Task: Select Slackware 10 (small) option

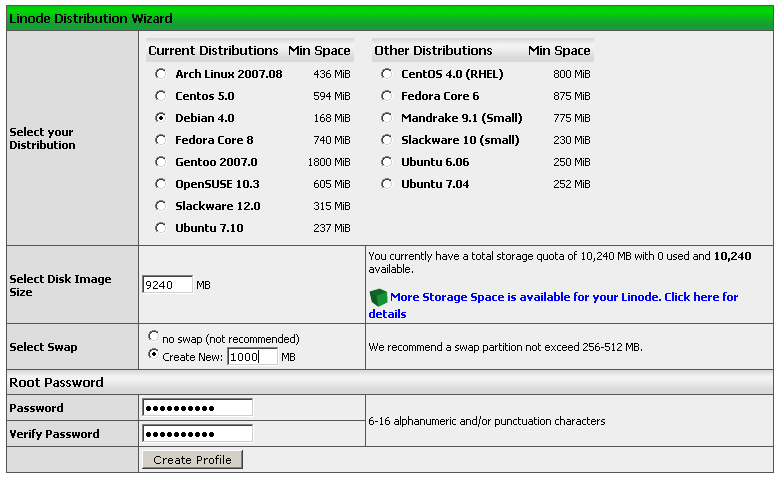Action: tap(387, 140)
